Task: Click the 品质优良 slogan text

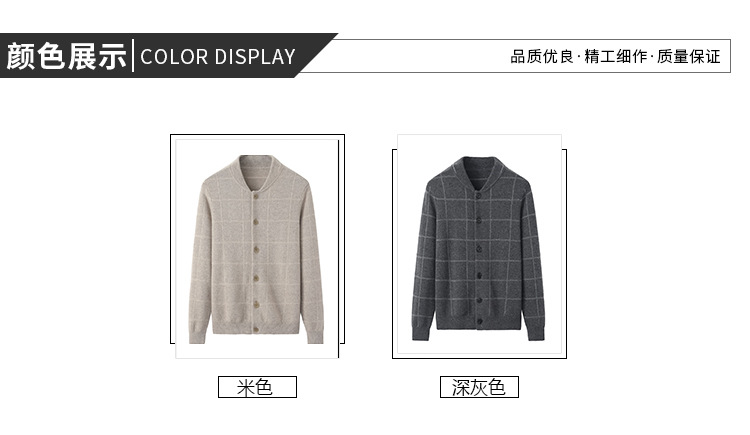Action: click(x=542, y=56)
